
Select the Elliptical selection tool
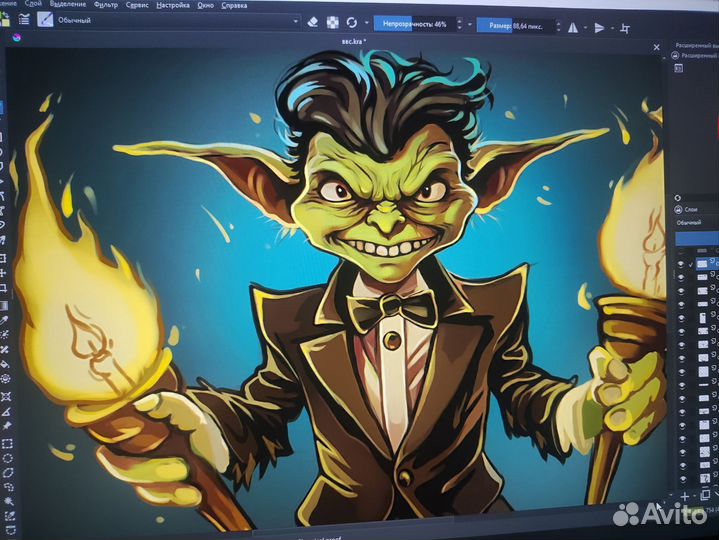[7, 458]
